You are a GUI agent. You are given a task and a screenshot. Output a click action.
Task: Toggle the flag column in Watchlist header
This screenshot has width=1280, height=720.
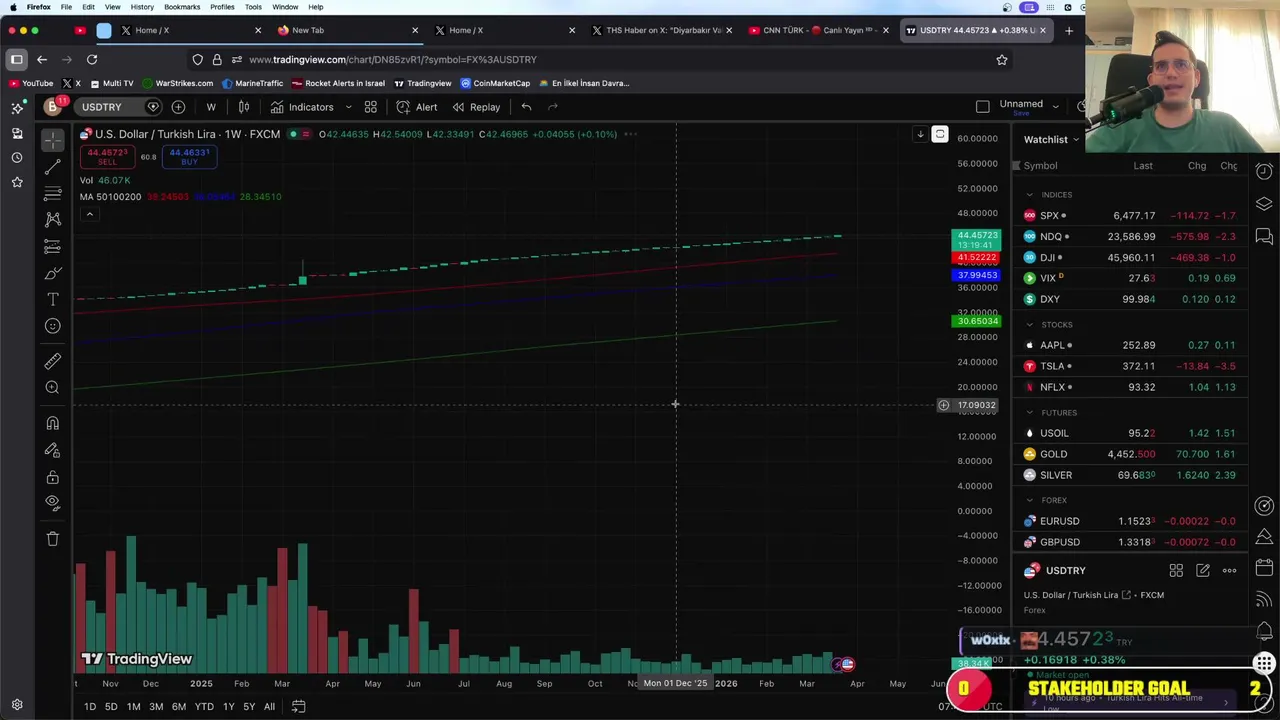(x=1015, y=166)
